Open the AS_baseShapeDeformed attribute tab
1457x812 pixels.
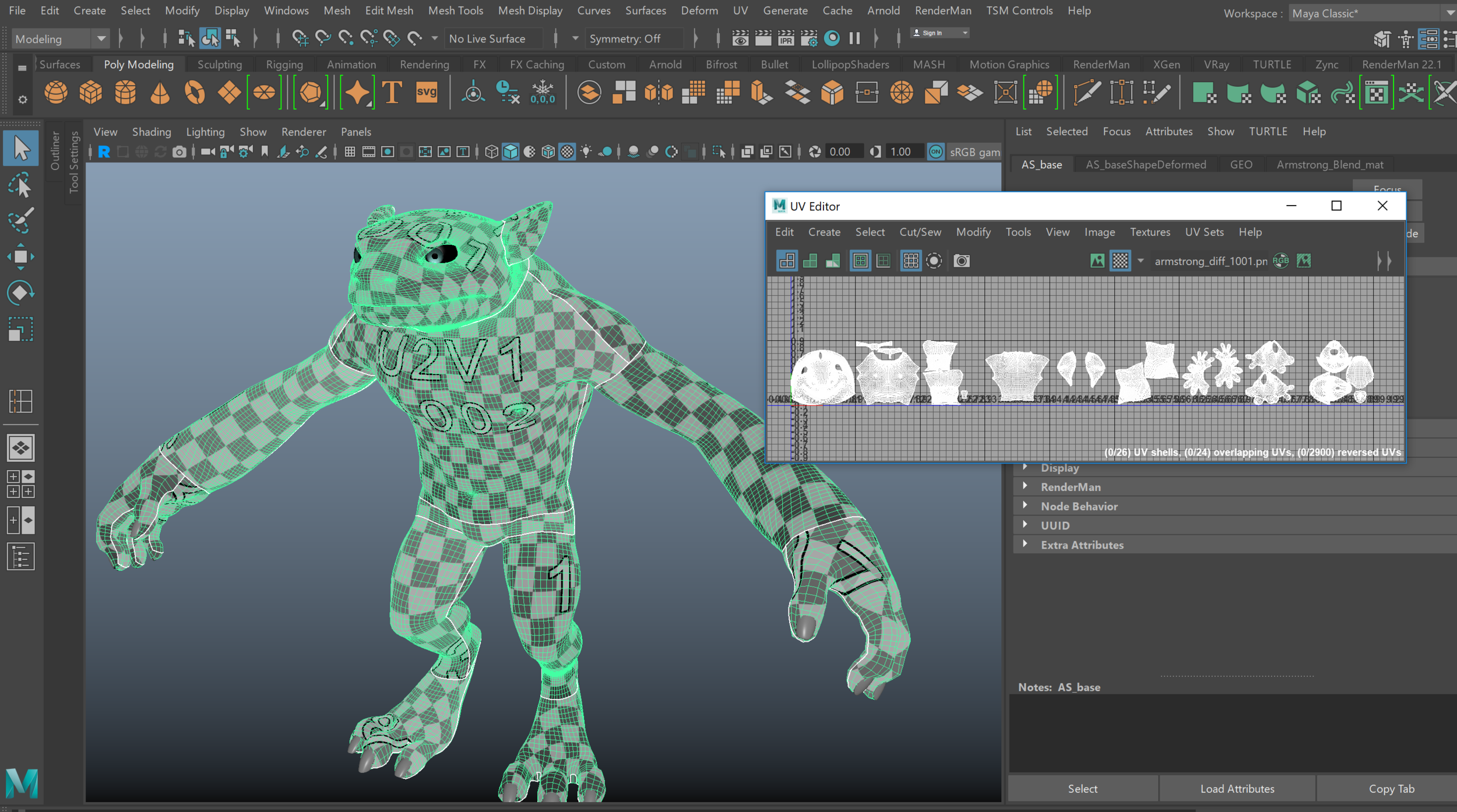tap(1145, 165)
